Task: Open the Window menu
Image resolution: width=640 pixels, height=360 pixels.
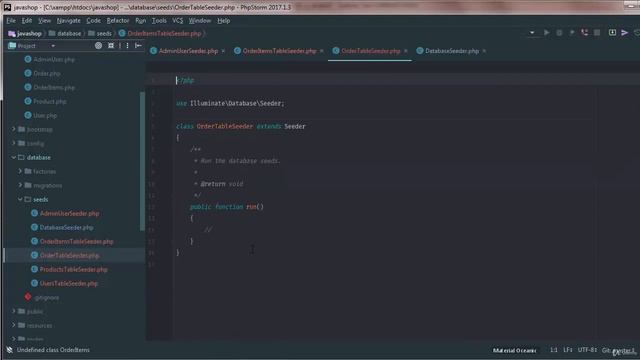Action: point(200,21)
